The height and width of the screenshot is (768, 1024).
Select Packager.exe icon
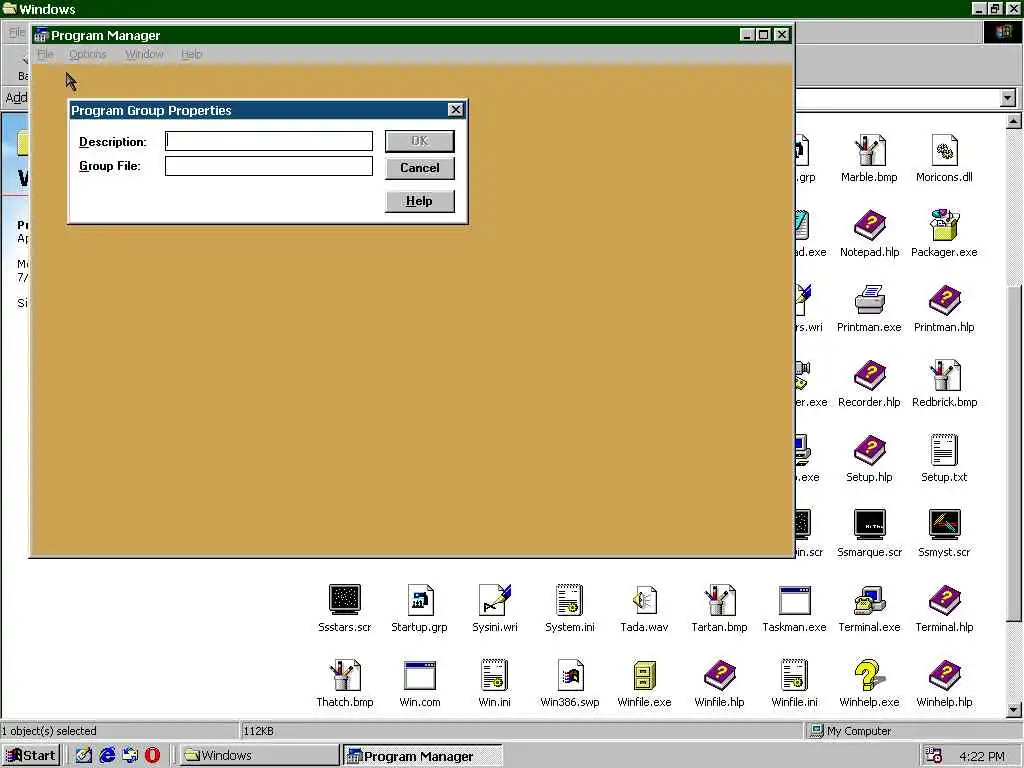click(944, 225)
